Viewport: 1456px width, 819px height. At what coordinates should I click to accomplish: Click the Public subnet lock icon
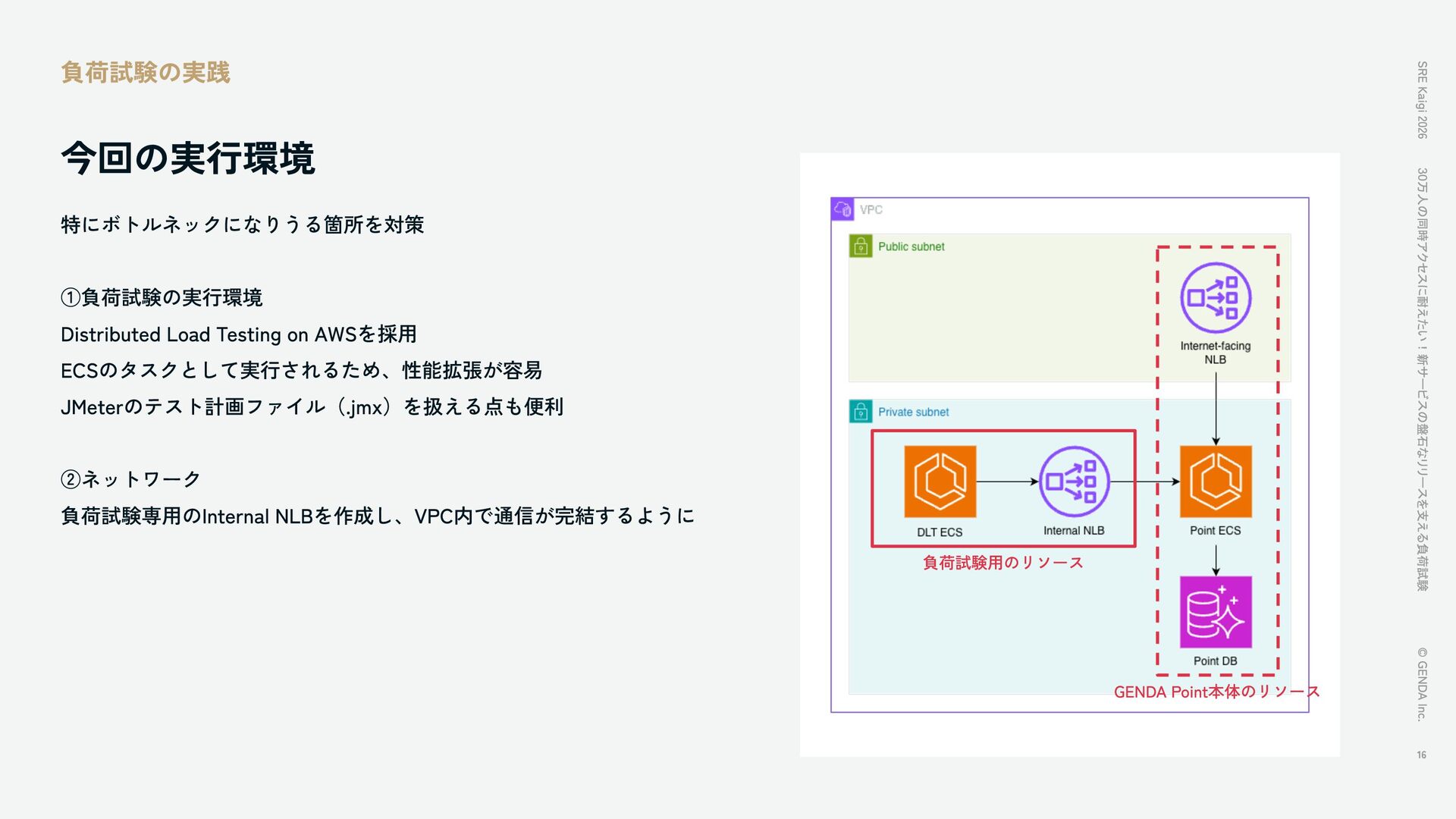pos(861,246)
